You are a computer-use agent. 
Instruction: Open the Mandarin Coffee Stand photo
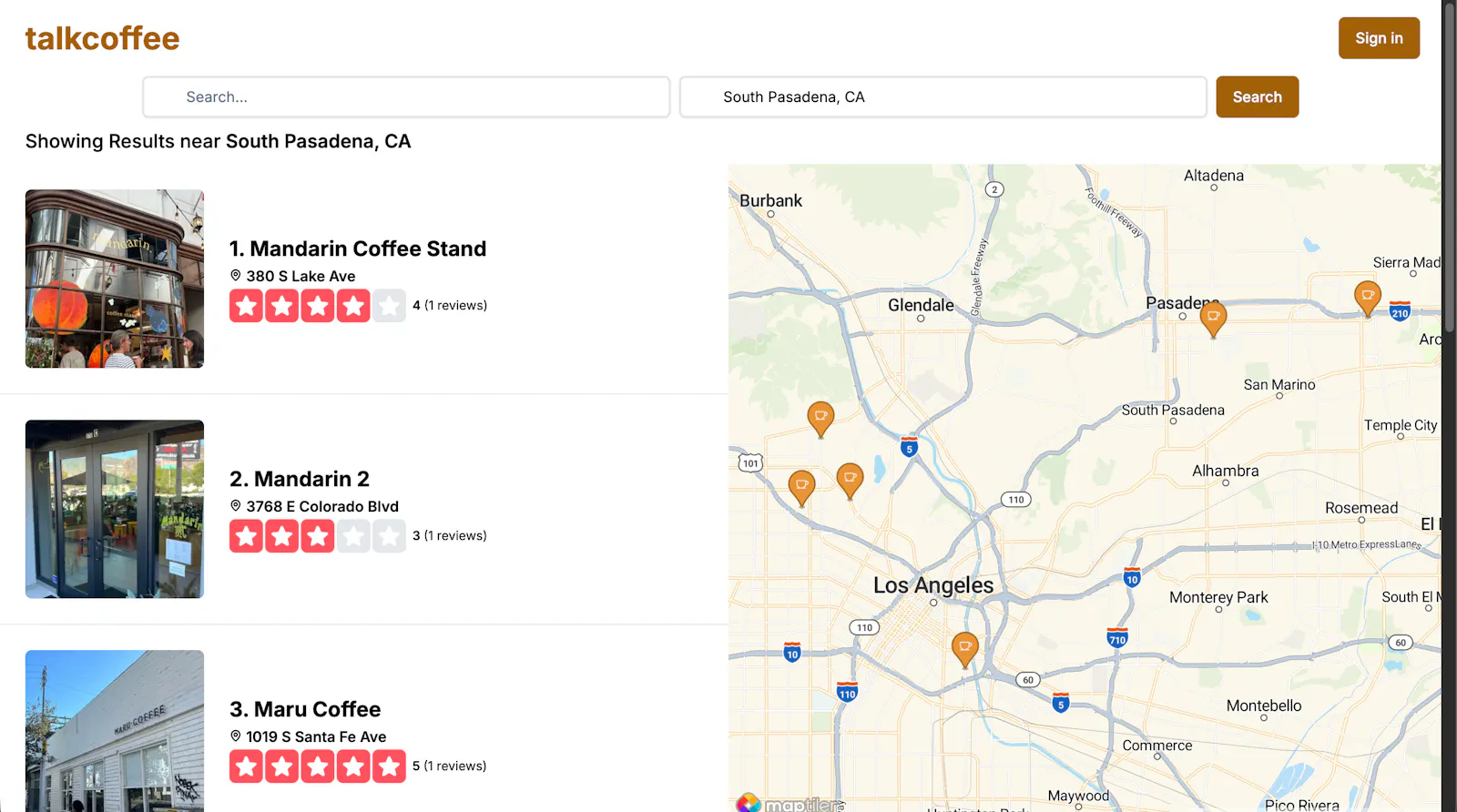coord(115,279)
